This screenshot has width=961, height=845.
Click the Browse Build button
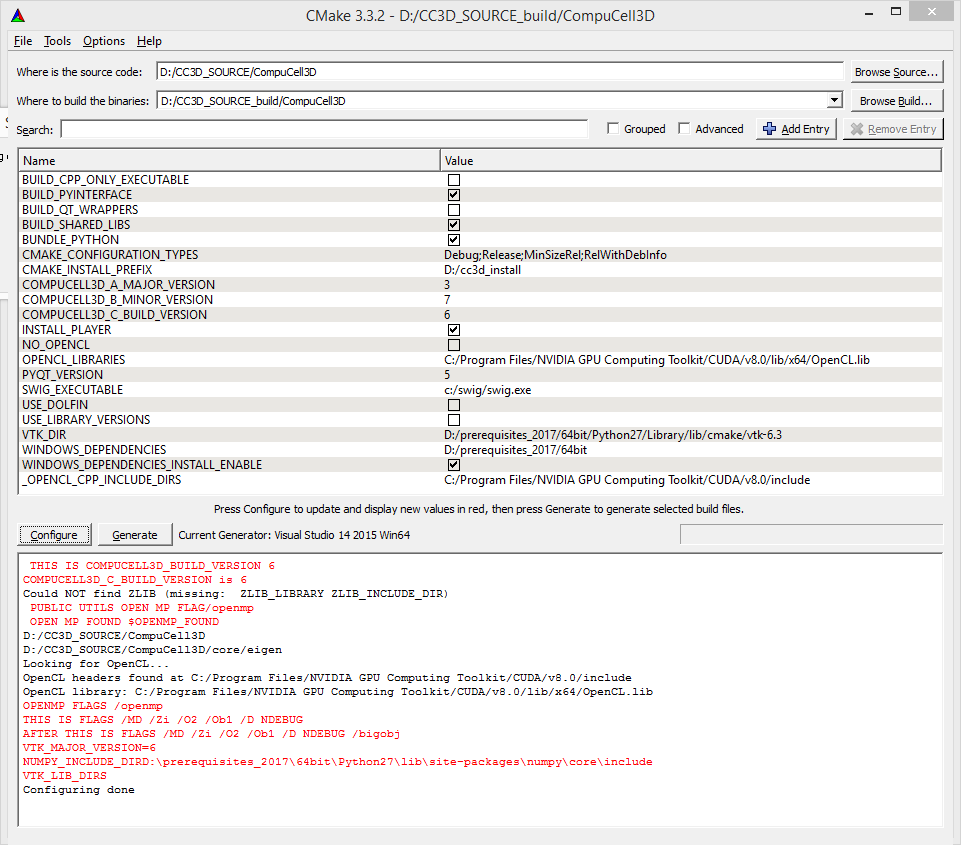click(x=897, y=101)
